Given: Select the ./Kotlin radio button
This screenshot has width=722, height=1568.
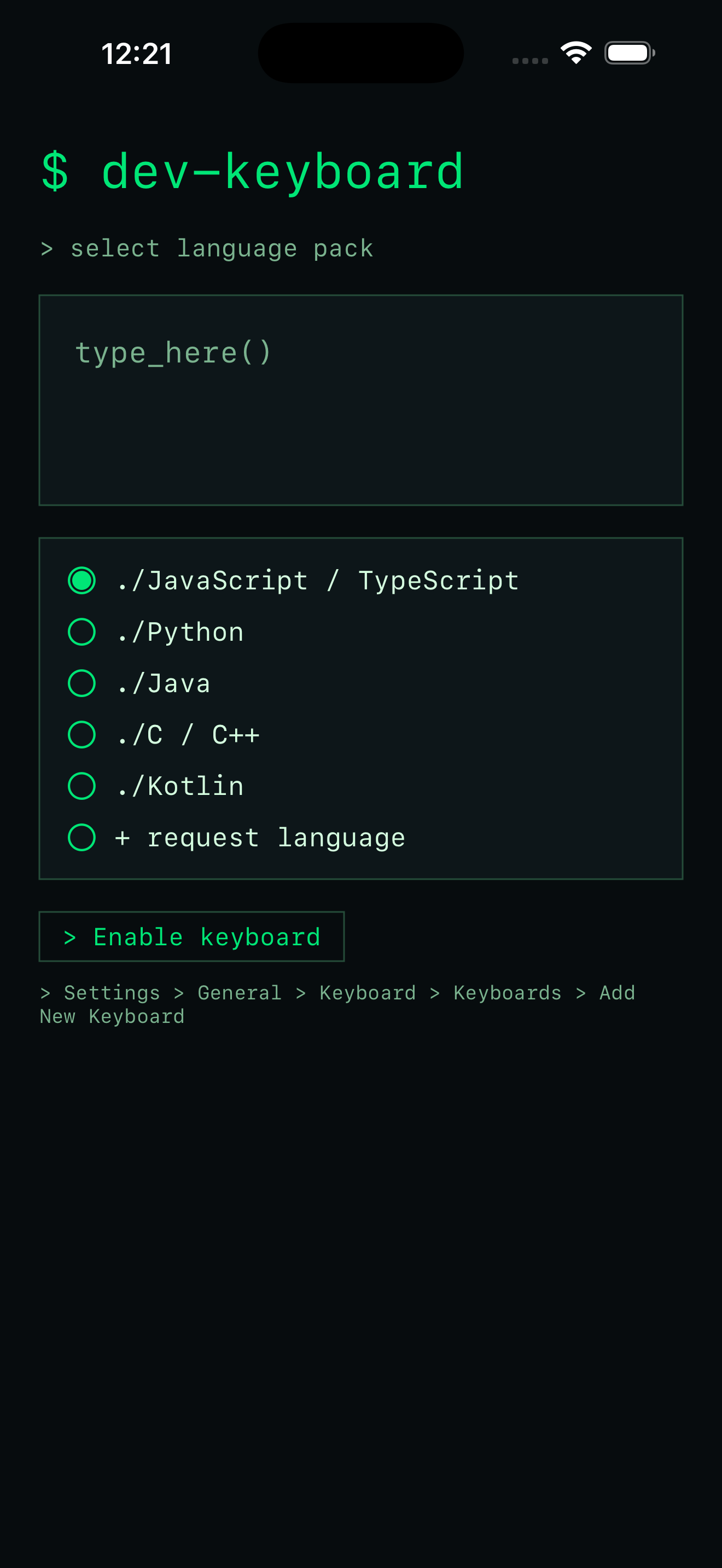Looking at the screenshot, I should pyautogui.click(x=81, y=786).
